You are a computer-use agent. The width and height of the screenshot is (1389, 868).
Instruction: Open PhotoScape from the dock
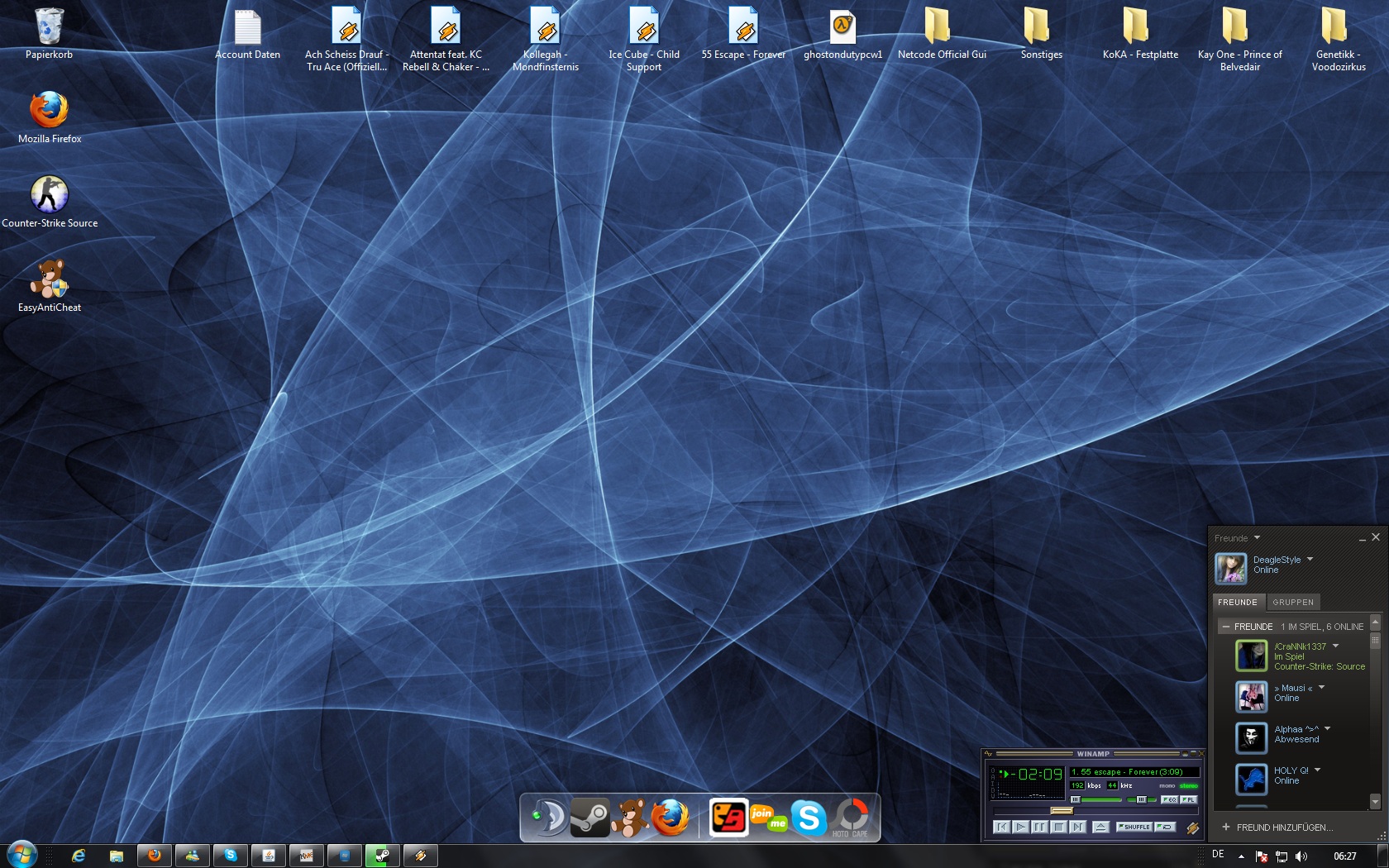tap(850, 818)
